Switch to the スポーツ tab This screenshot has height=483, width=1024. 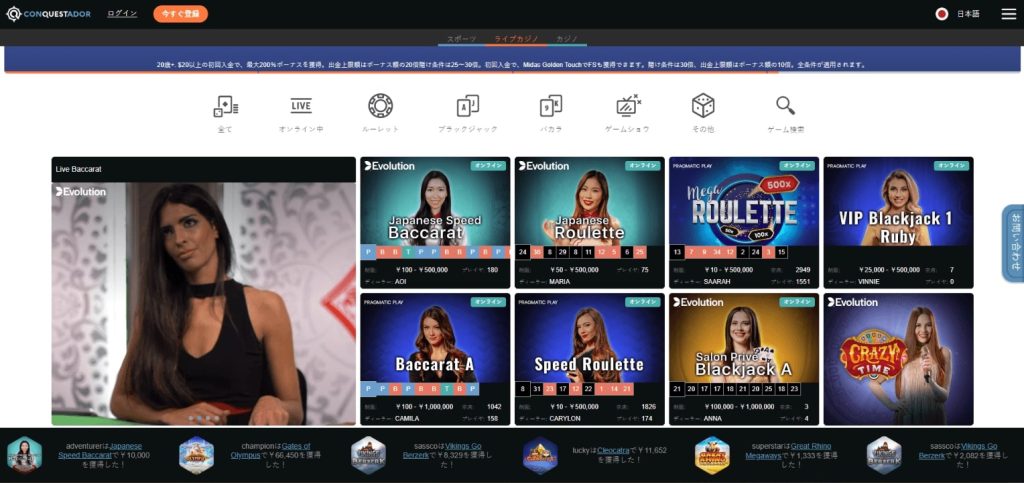[x=461, y=38]
